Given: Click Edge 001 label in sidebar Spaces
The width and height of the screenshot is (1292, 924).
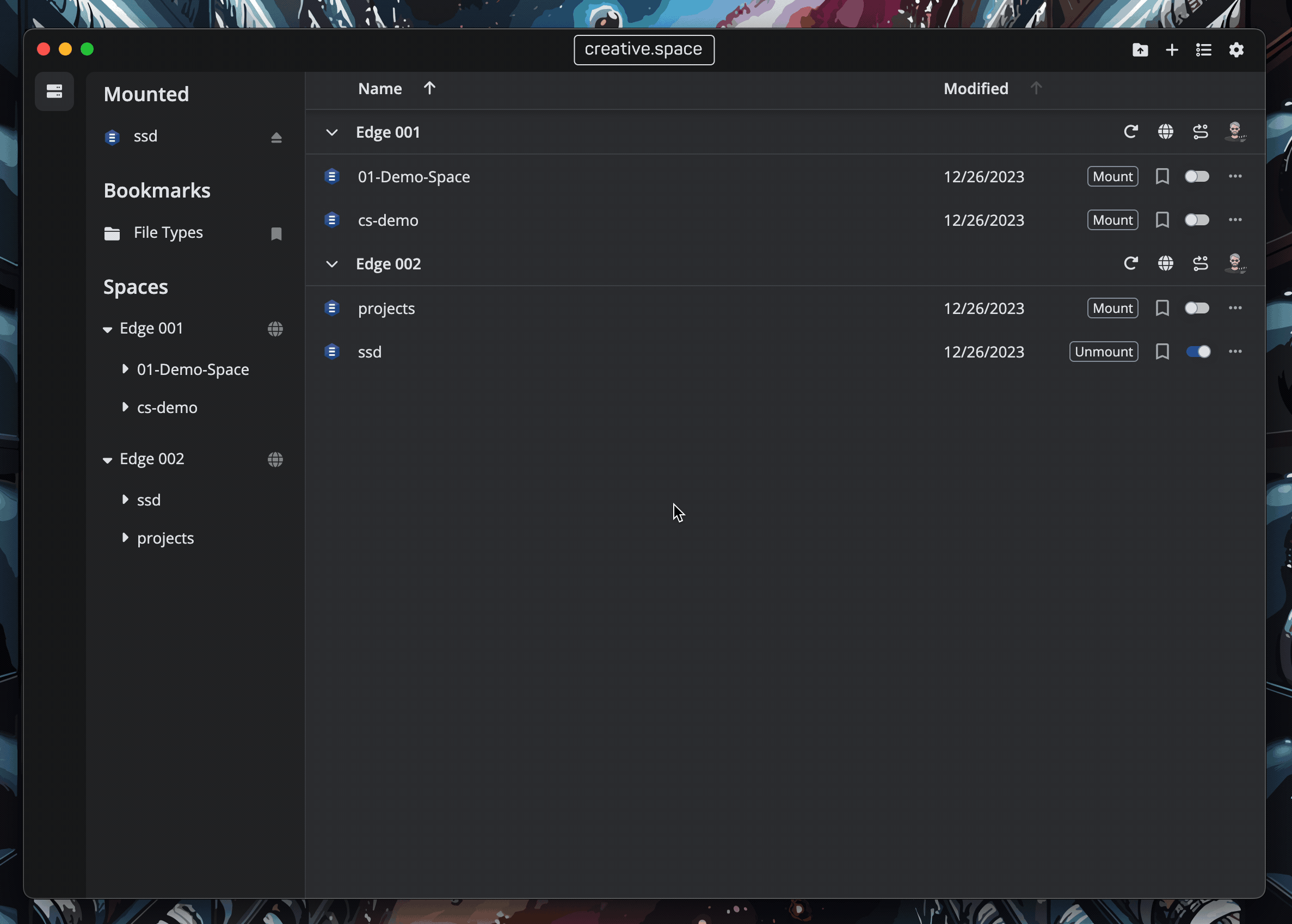Looking at the screenshot, I should pyautogui.click(x=151, y=328).
